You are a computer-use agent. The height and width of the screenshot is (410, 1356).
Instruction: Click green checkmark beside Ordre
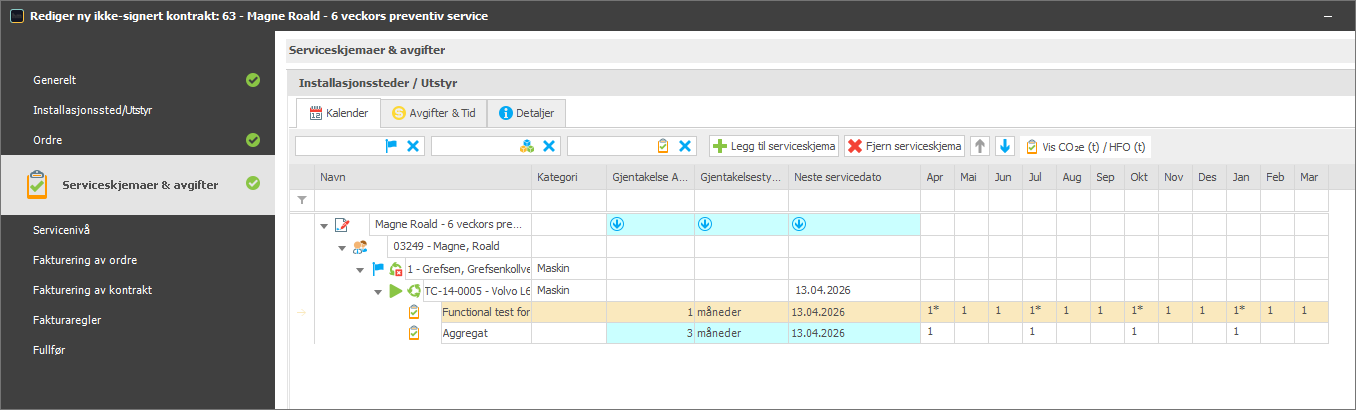253,140
